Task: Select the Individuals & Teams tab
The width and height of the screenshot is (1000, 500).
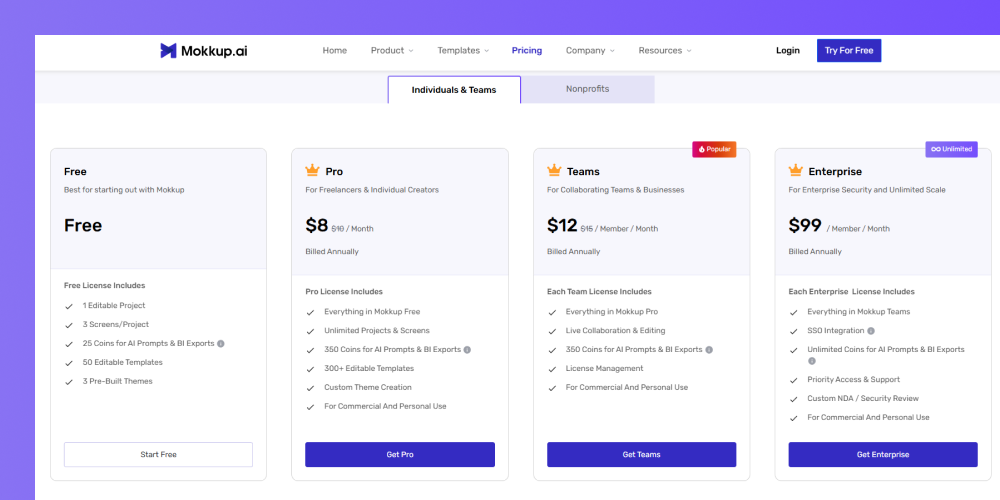Action: pyautogui.click(x=454, y=90)
